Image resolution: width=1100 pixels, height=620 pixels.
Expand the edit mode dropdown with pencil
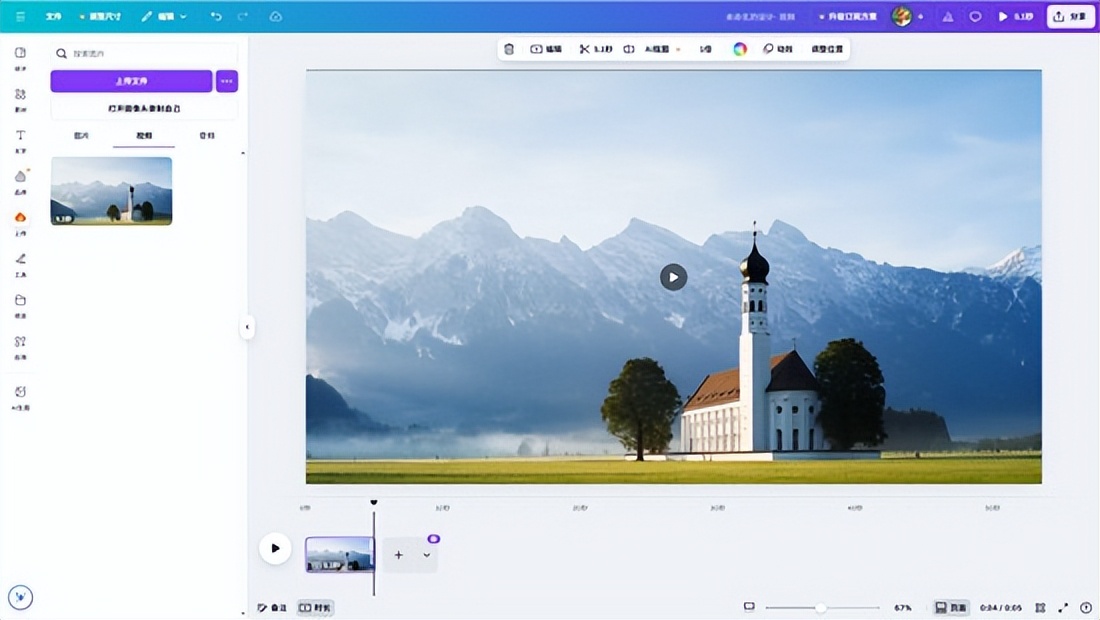click(164, 17)
